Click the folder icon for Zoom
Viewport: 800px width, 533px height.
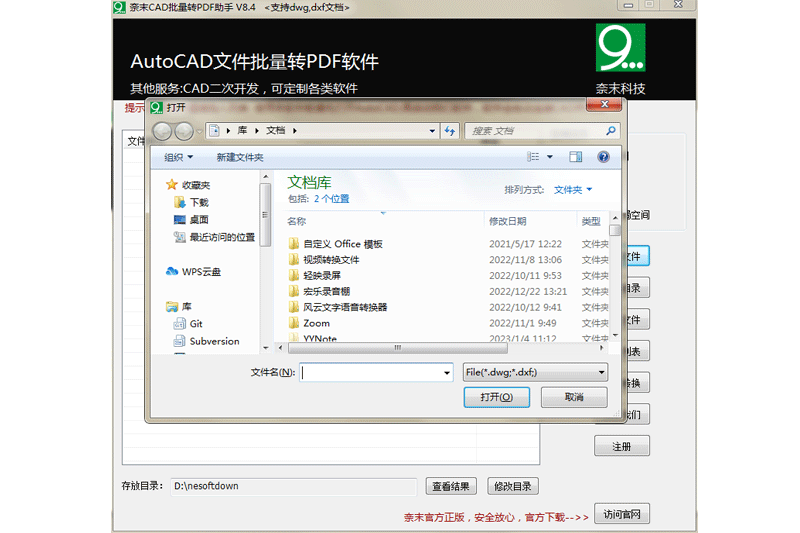[x=293, y=323]
